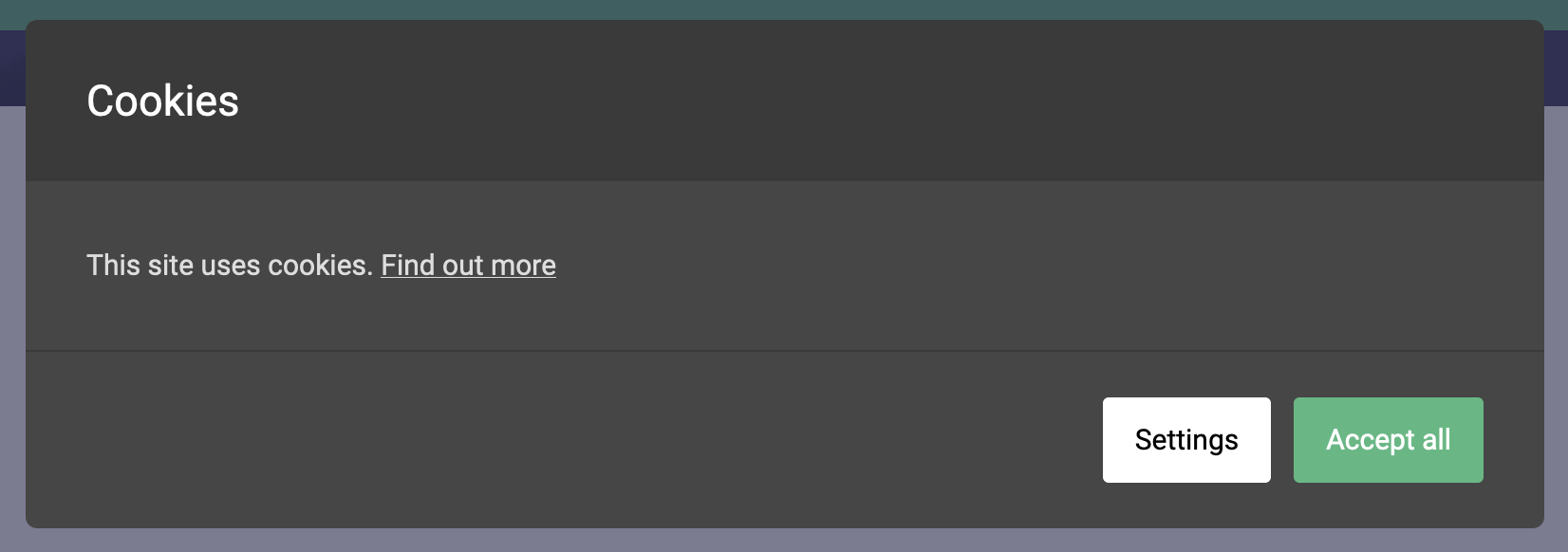The height and width of the screenshot is (552, 1568).
Task: Click the dark blue band at left edge
Action: 11,66
